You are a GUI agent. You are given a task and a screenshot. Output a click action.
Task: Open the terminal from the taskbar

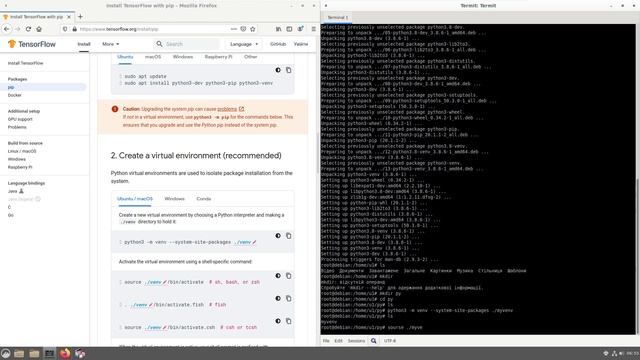[49, 353]
